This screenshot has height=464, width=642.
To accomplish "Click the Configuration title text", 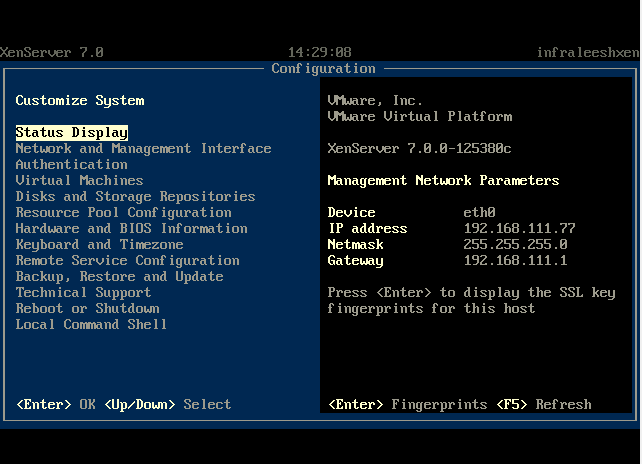I will point(323,69).
